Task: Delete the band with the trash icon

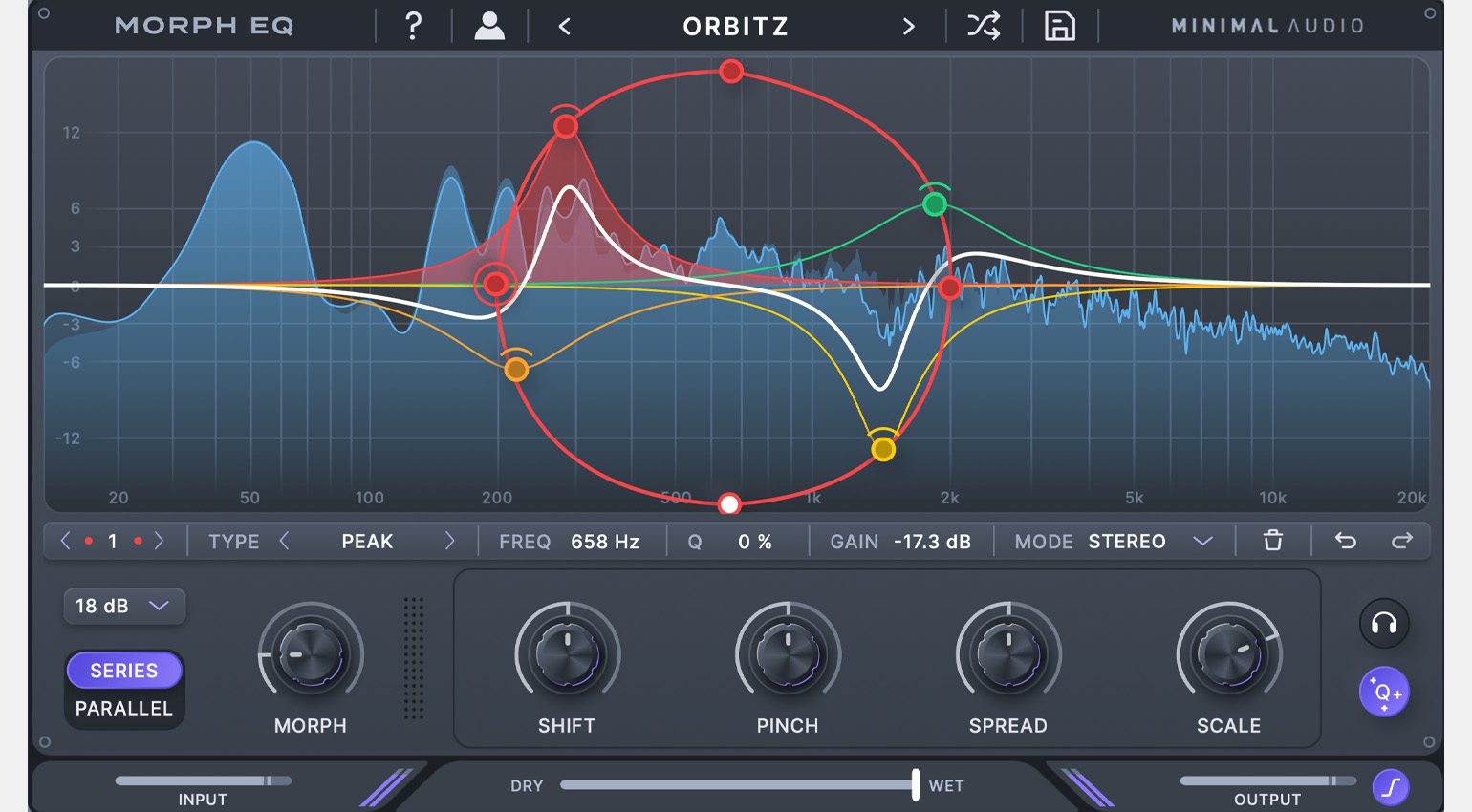Action: [1273, 541]
